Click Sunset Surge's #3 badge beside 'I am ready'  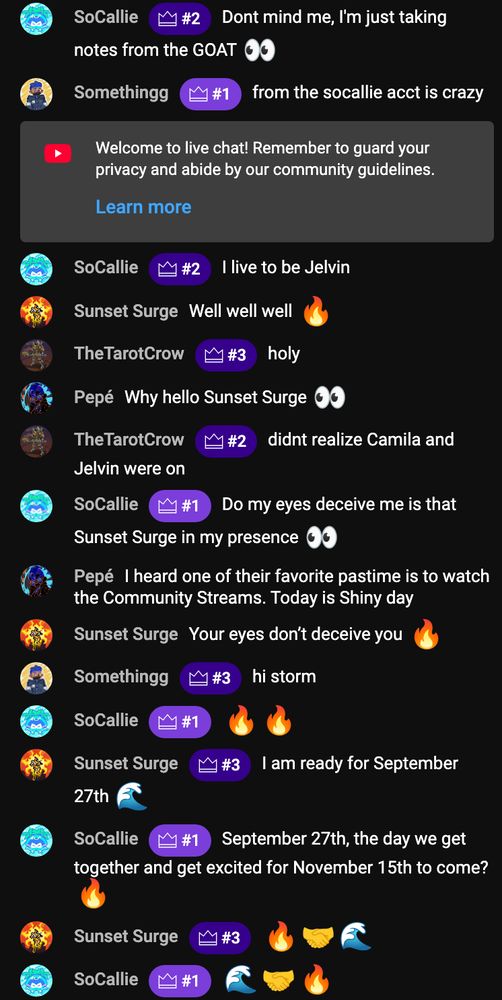coord(219,765)
